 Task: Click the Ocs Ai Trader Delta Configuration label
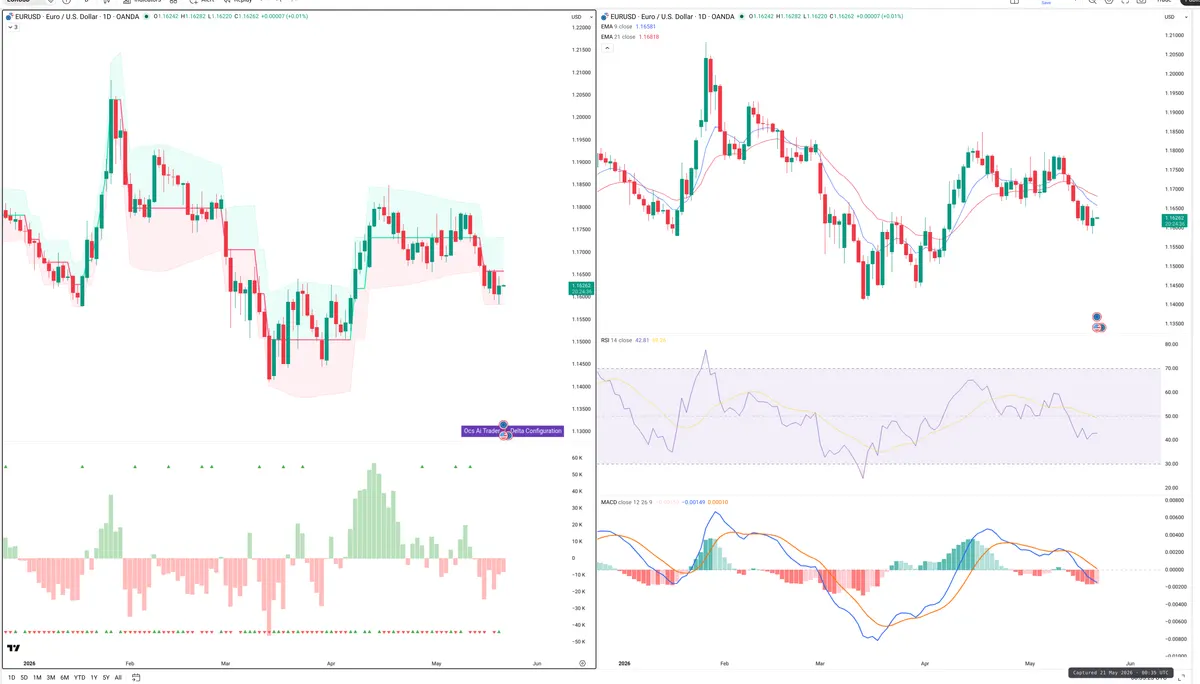click(x=513, y=431)
